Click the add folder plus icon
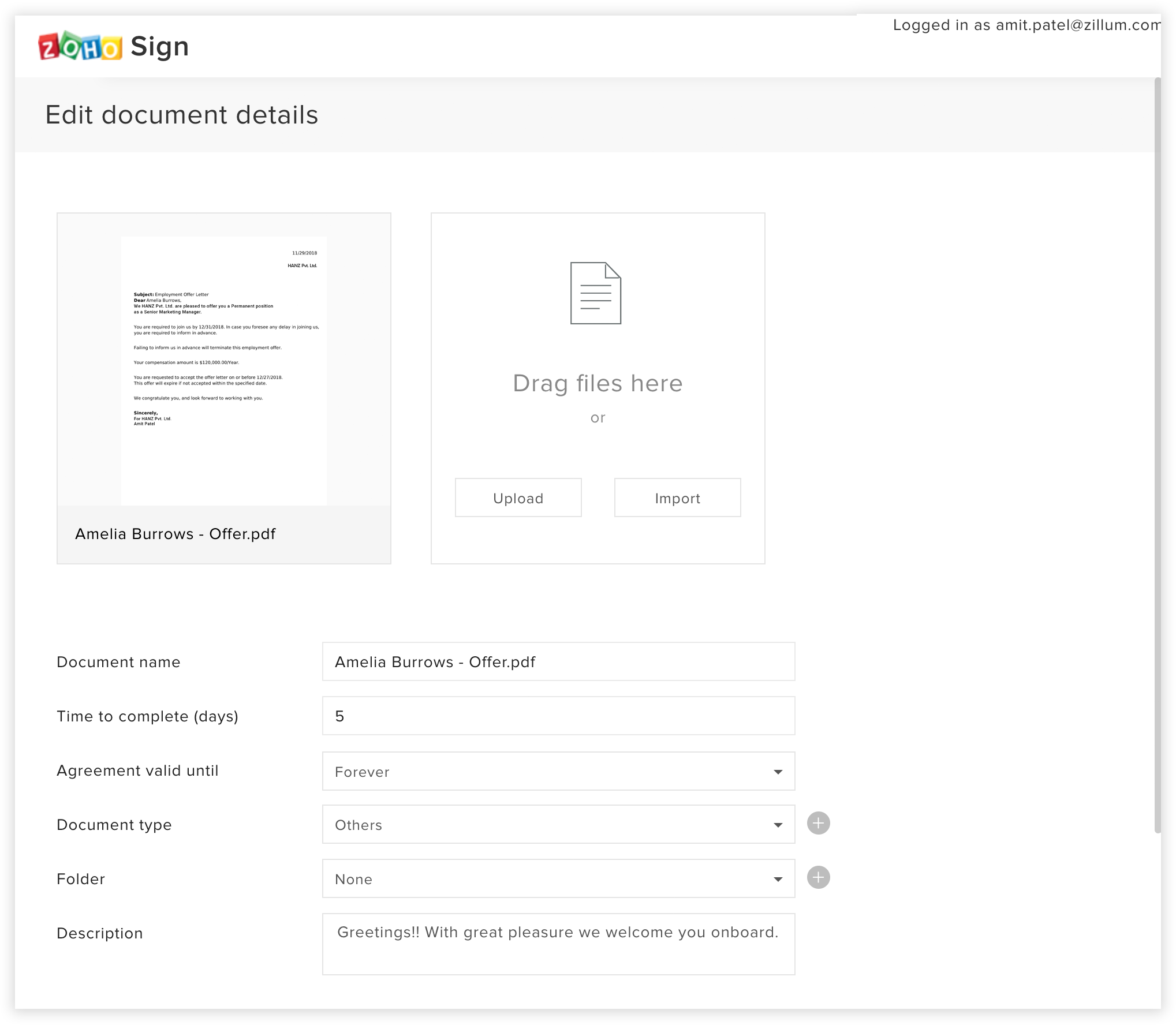Screen dimensions: 1176x1025 pyautogui.click(x=818, y=877)
